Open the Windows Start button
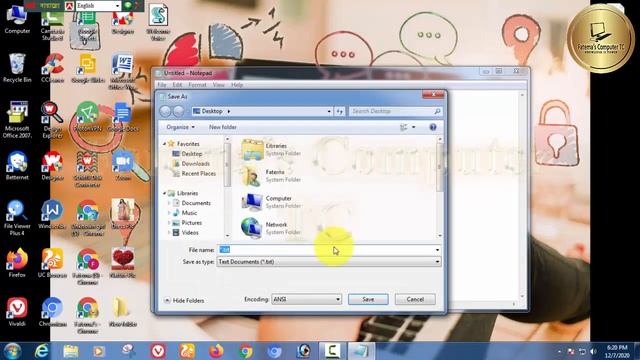Image resolution: width=640 pixels, height=360 pixels. click(x=12, y=351)
